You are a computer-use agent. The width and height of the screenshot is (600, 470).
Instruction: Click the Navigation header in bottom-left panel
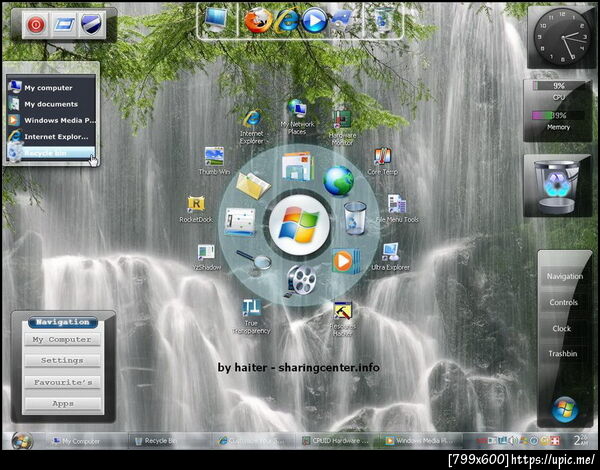tap(62, 322)
